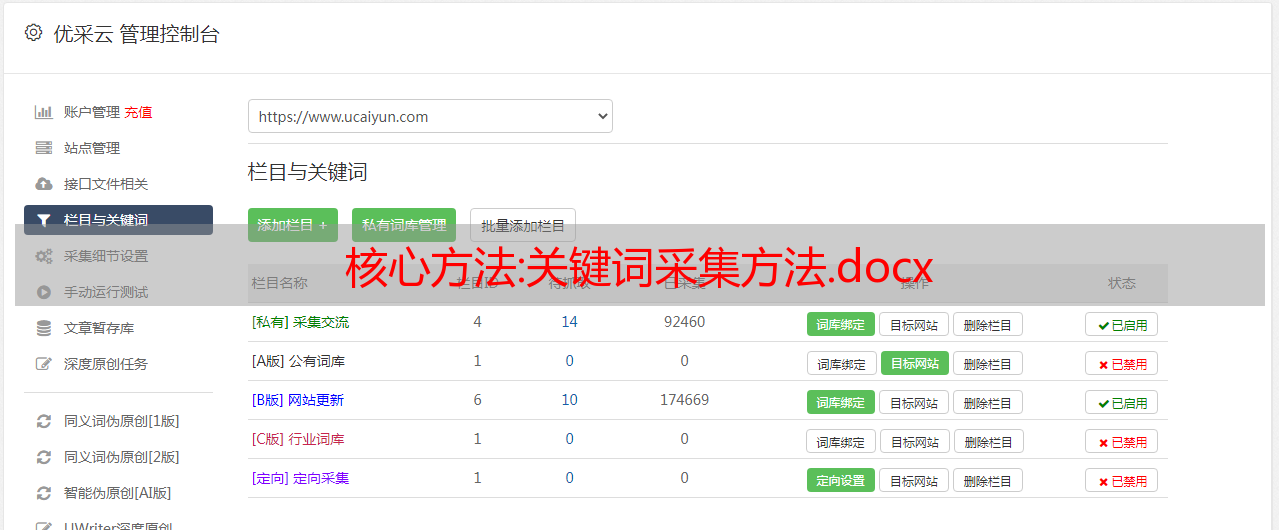The image size is (1279, 530).
Task: Click 删除栏目 for the 采集交流 row
Action: (988, 324)
